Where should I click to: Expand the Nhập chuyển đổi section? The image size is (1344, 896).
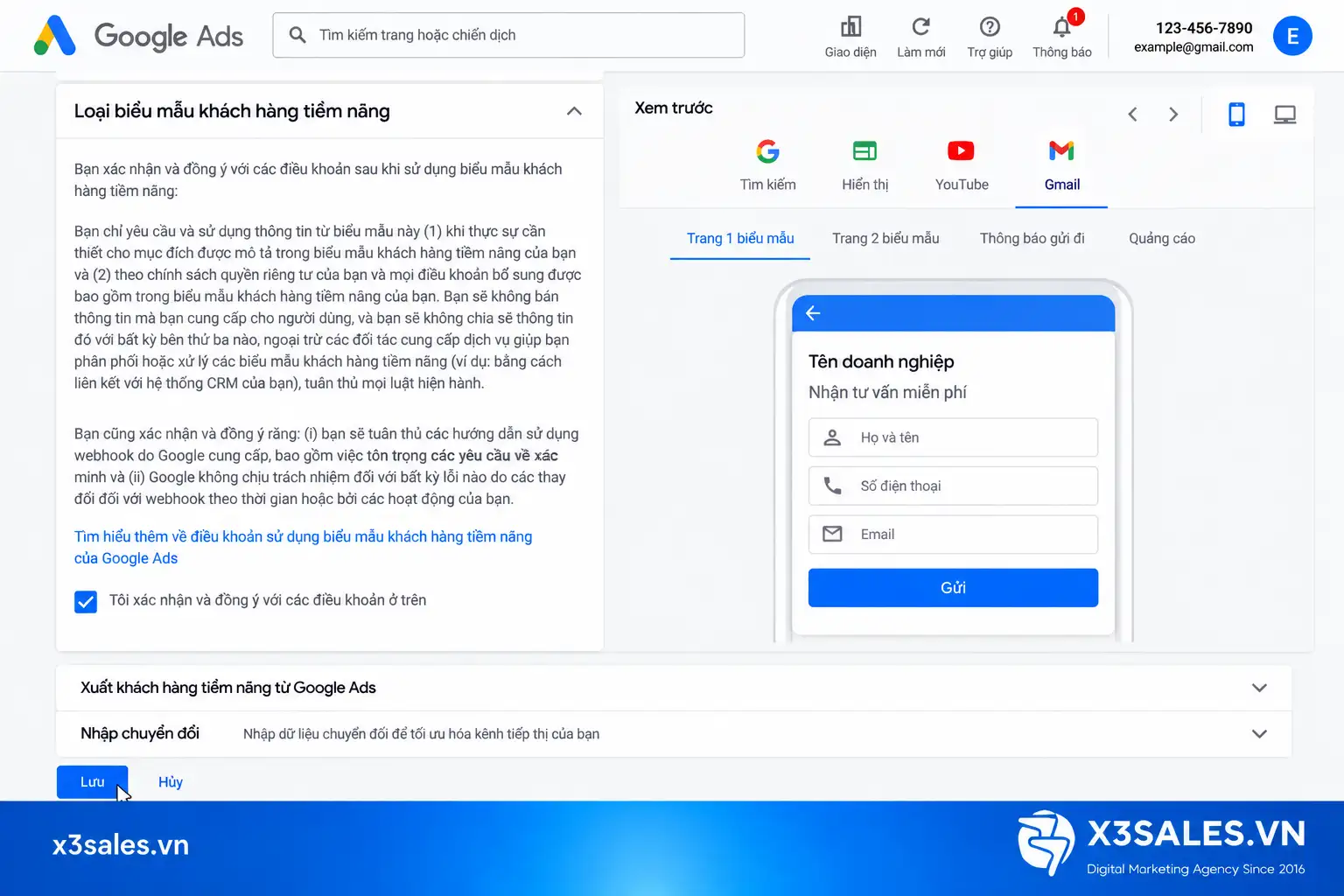[1259, 734]
